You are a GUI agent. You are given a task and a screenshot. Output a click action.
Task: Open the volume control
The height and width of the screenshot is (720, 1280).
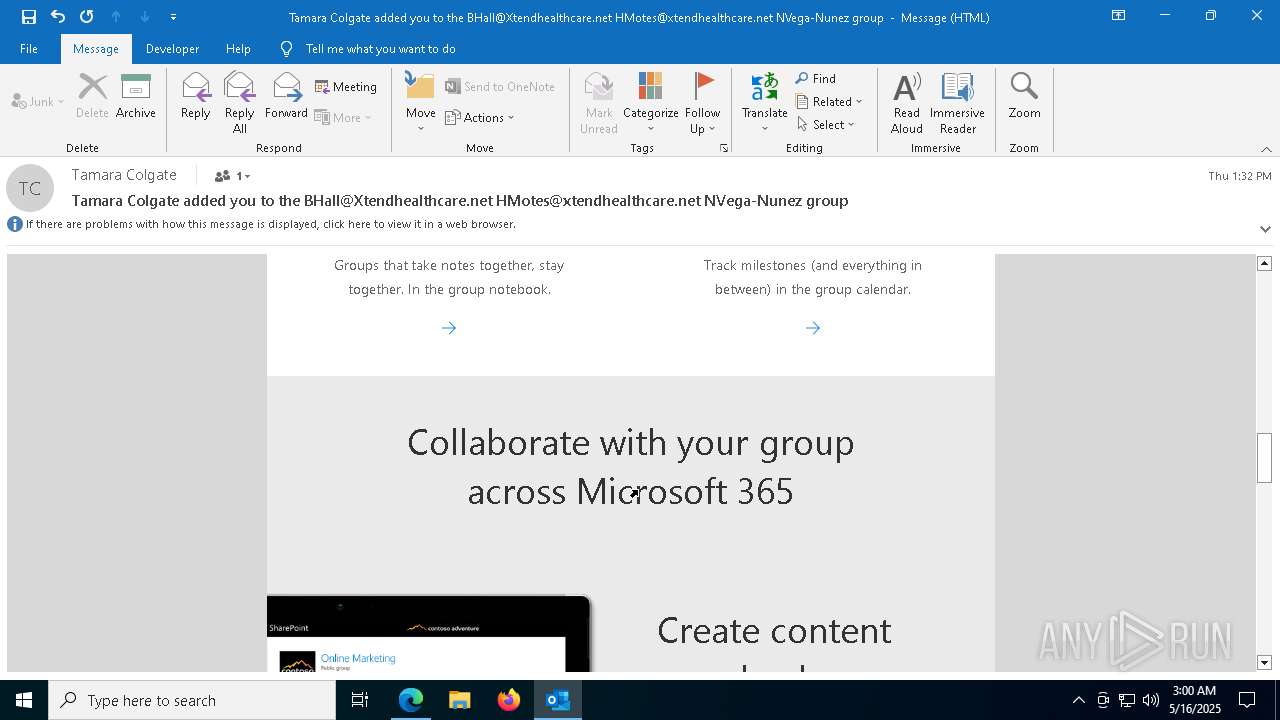pos(1151,700)
